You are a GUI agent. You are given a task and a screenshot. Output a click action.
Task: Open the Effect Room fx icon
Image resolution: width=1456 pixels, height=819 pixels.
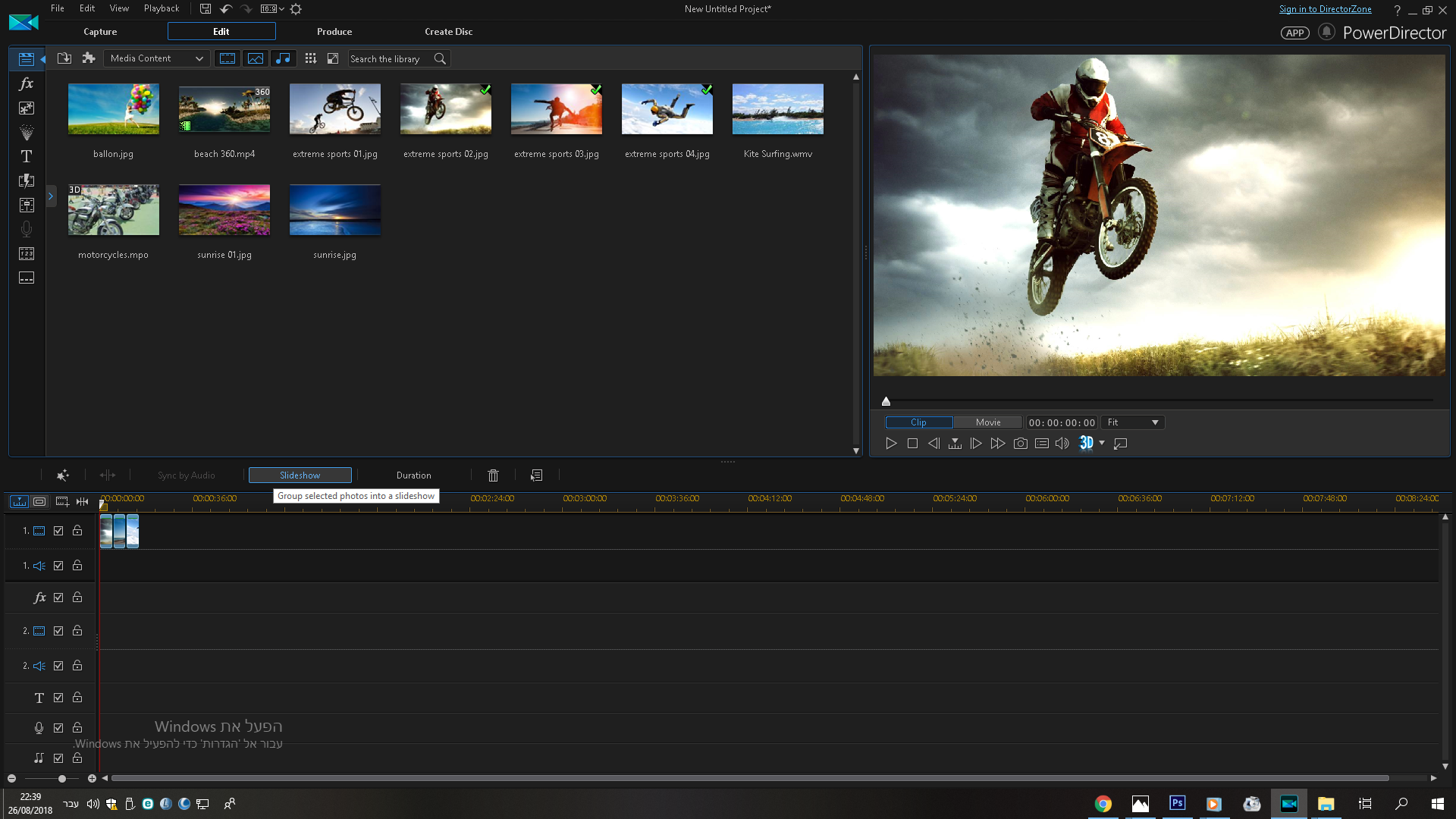click(27, 84)
